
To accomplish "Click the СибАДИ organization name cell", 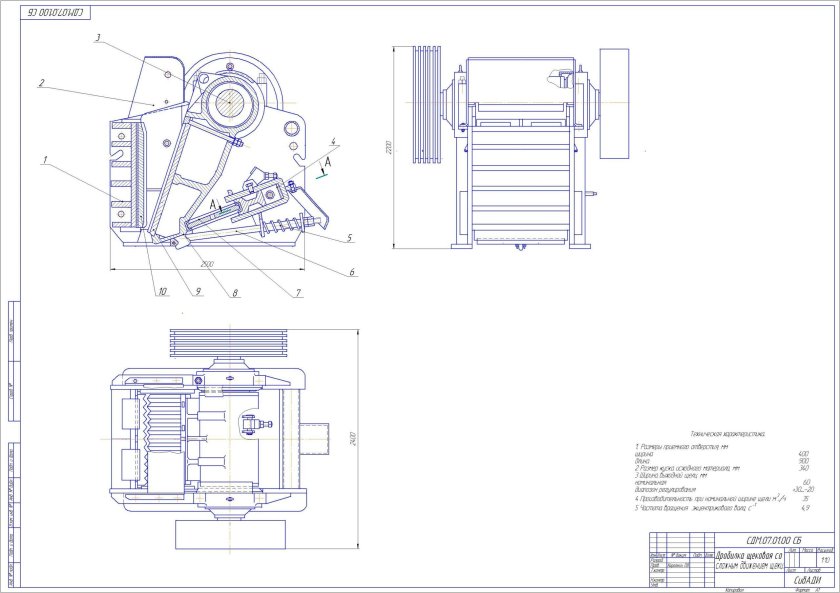I will (x=809, y=579).
